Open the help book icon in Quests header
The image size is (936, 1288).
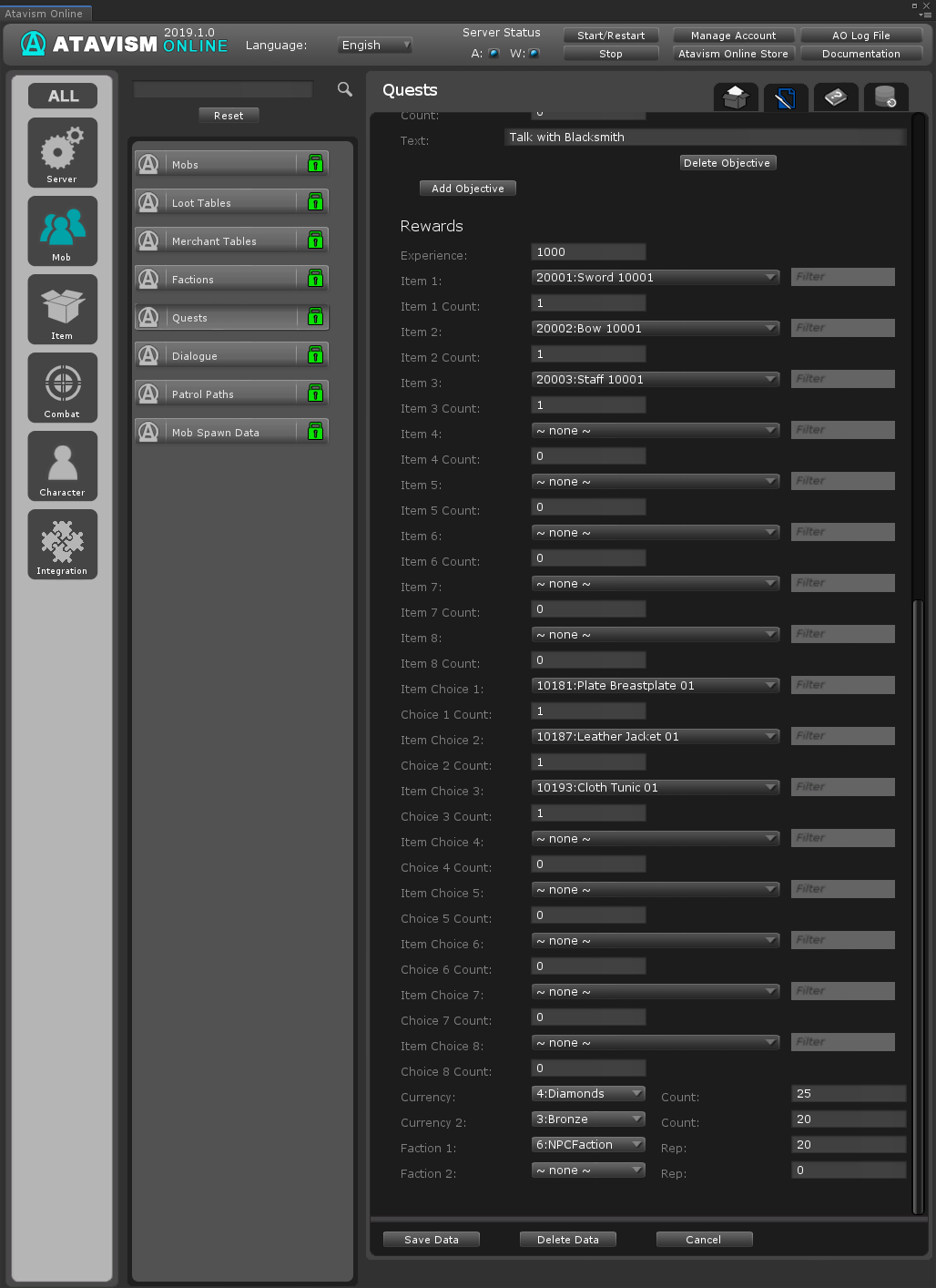pos(835,97)
